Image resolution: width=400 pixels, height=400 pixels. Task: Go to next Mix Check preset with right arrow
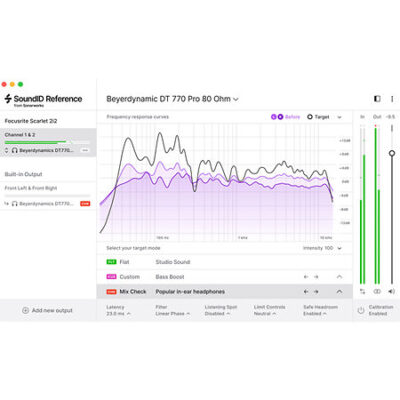(x=316, y=292)
